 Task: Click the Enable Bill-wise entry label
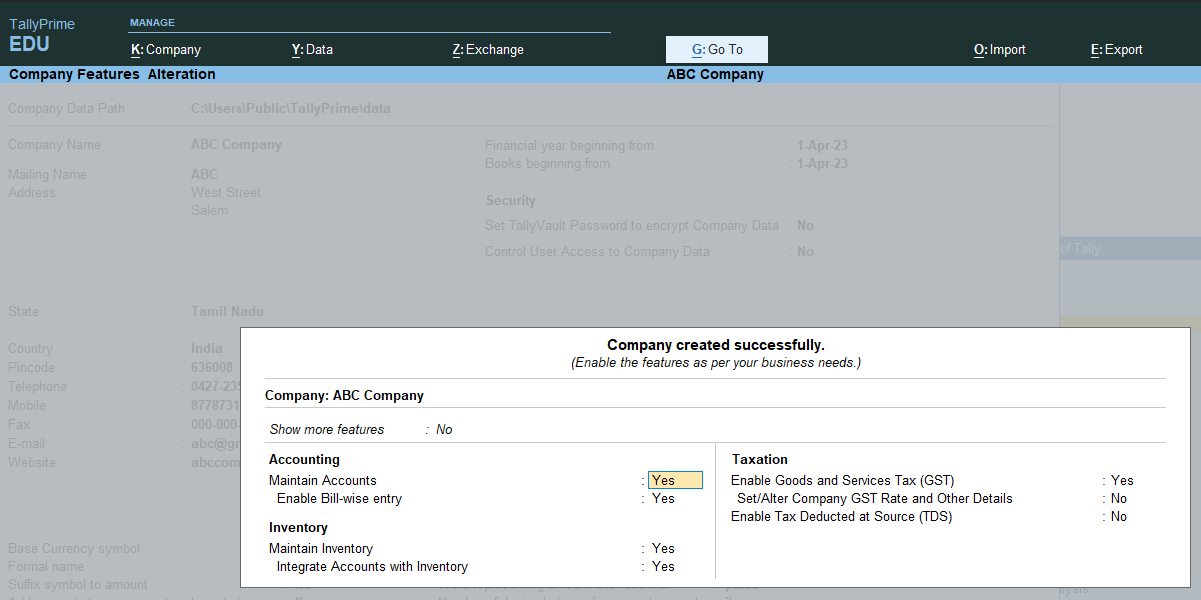(339, 498)
